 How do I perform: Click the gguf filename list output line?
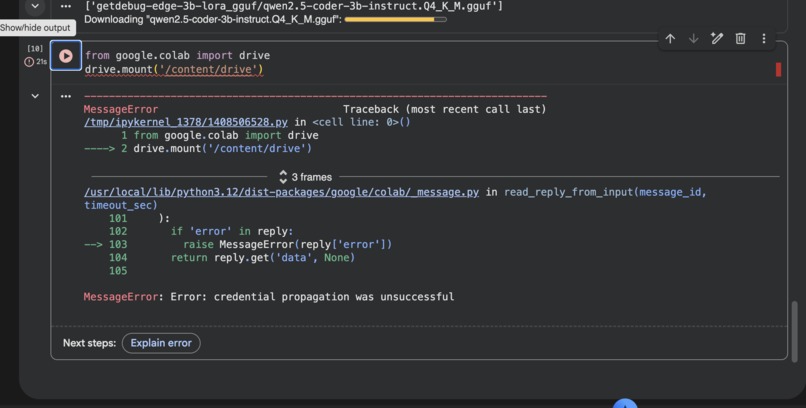[x=293, y=6]
